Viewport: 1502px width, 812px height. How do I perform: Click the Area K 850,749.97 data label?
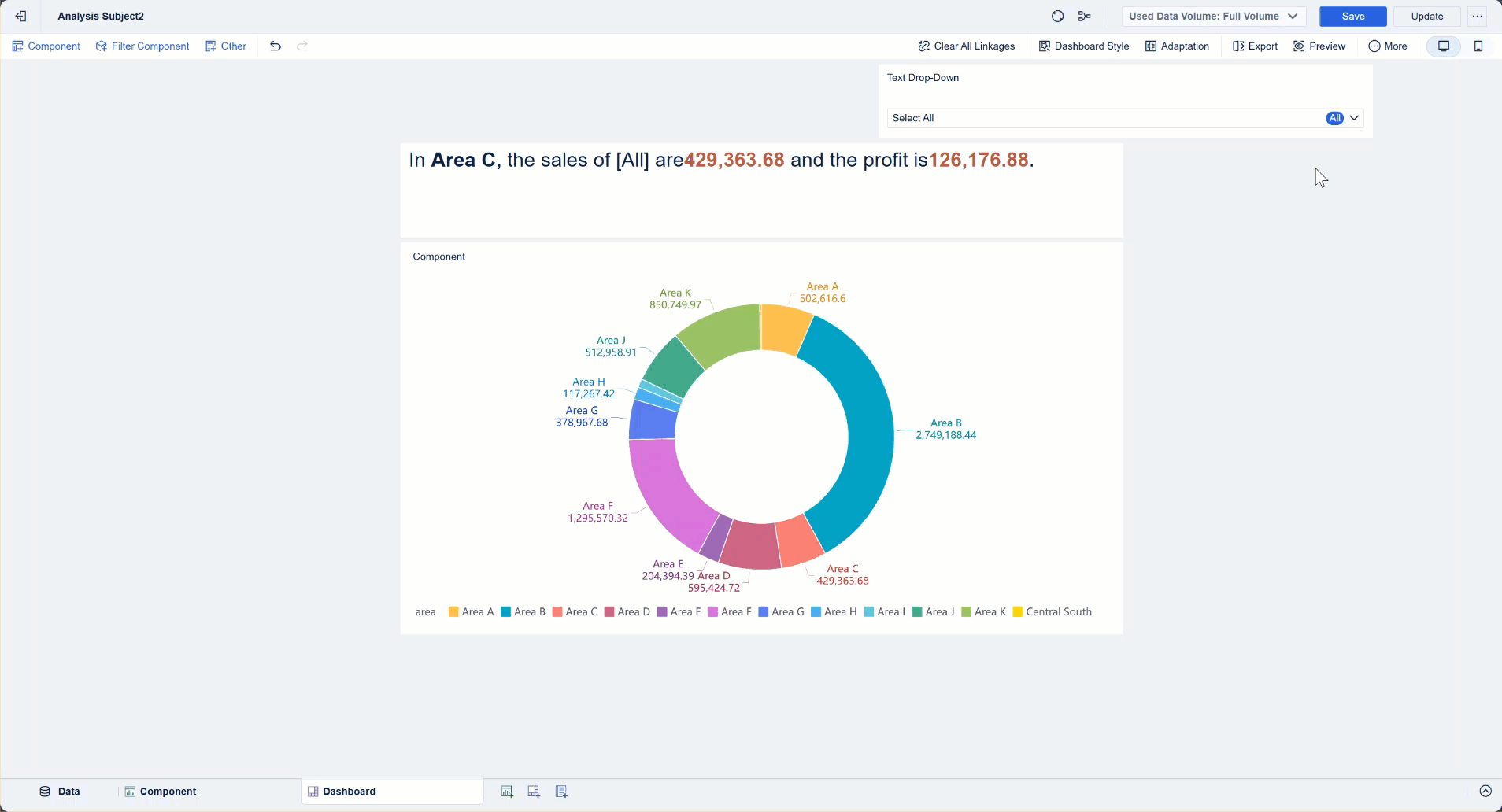pyautogui.click(x=675, y=298)
